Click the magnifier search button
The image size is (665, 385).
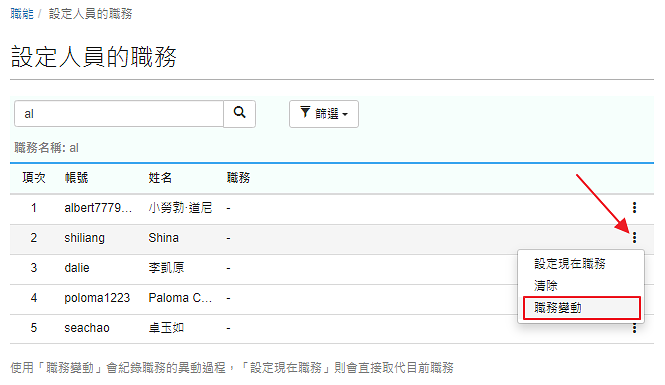point(239,114)
